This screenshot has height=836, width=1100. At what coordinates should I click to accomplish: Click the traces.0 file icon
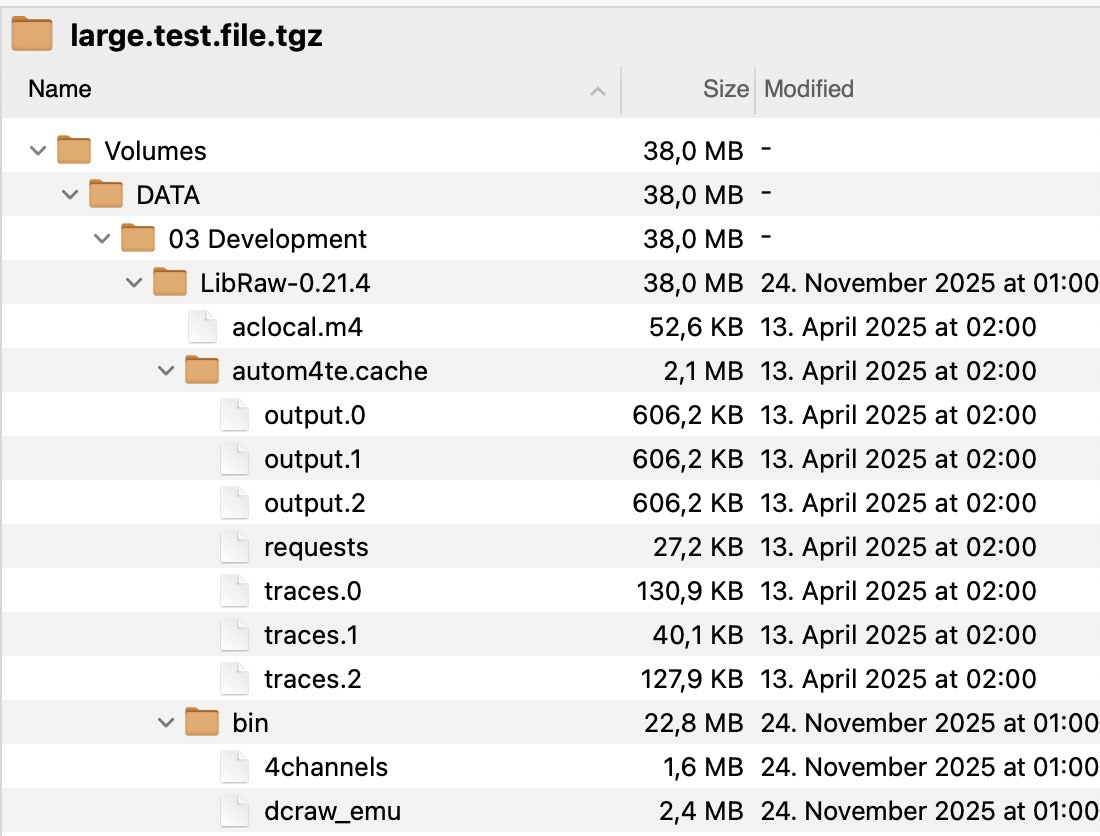coord(234,591)
